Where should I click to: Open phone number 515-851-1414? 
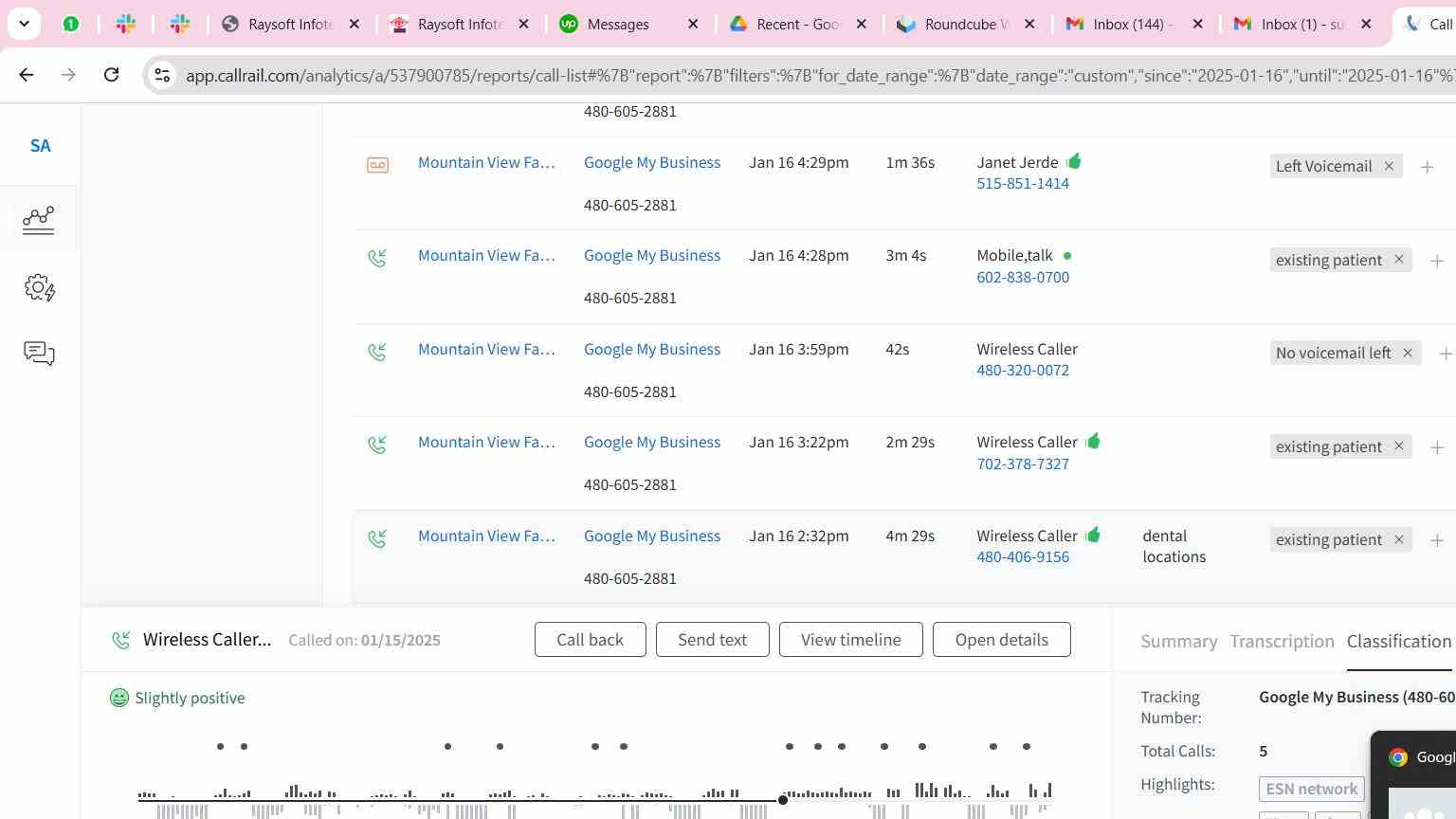[1023, 184]
